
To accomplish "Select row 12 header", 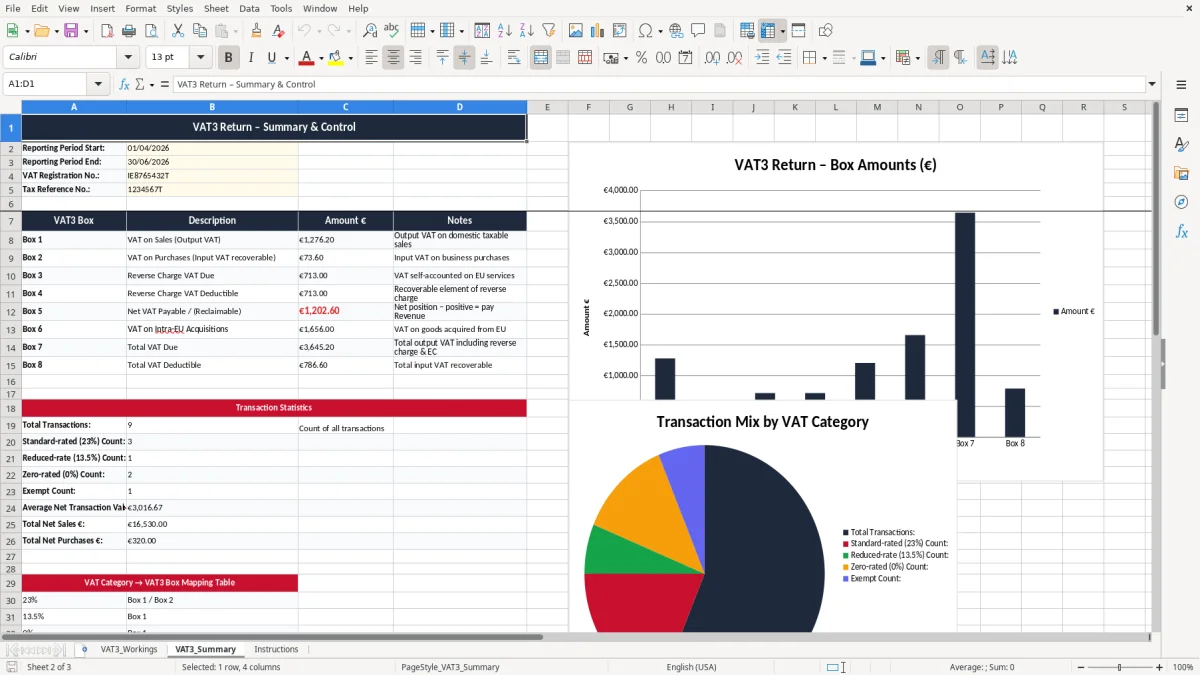I will 11,312.
